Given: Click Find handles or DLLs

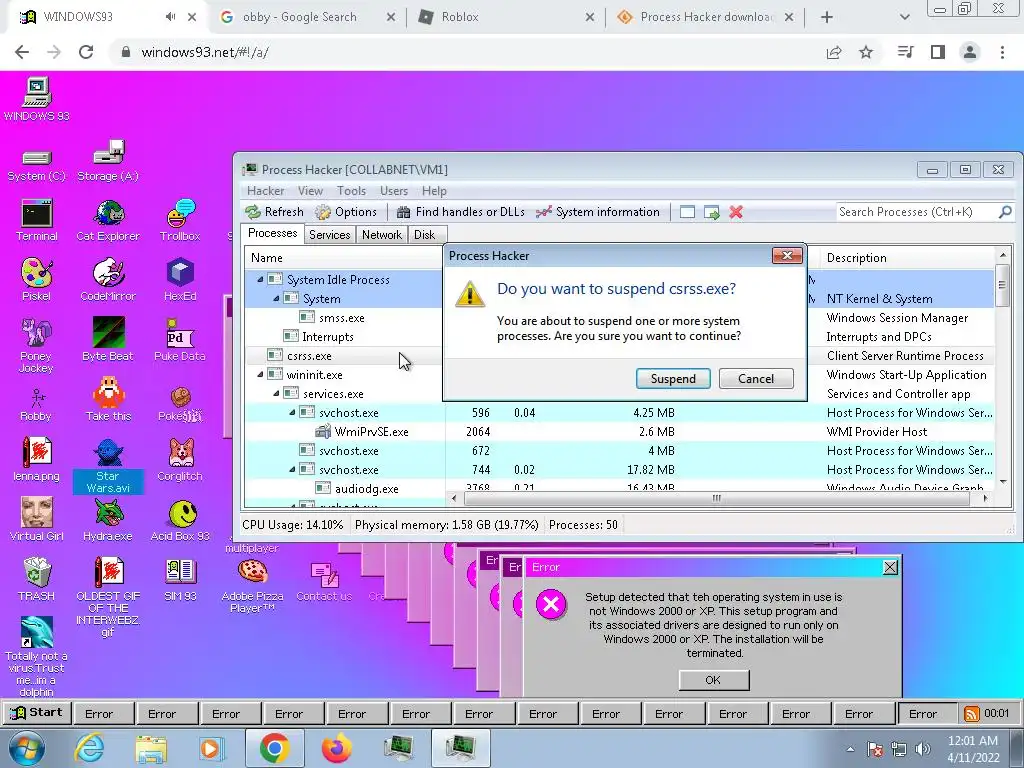Looking at the screenshot, I should point(460,212).
